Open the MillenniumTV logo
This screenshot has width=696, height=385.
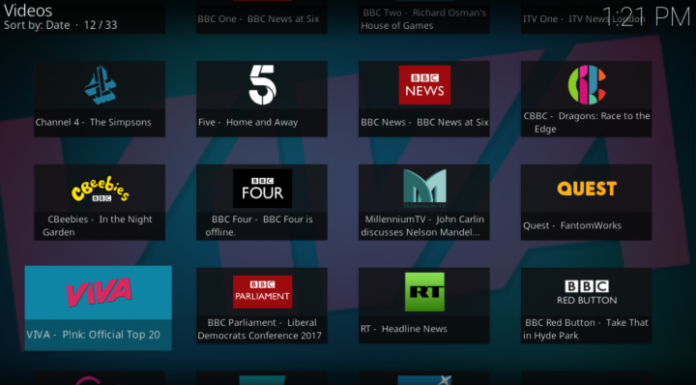[424, 188]
